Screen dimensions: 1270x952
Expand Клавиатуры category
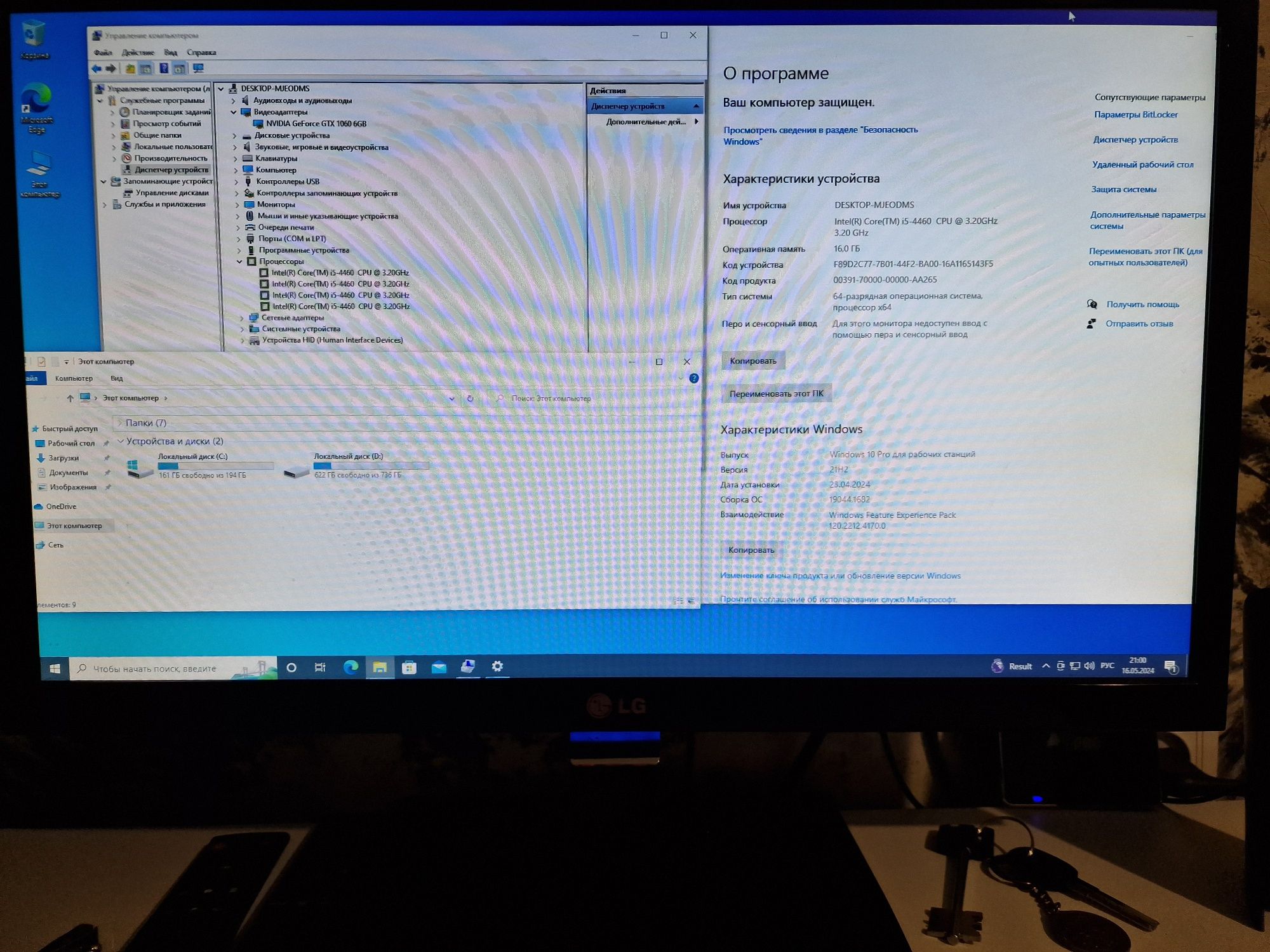pos(235,159)
